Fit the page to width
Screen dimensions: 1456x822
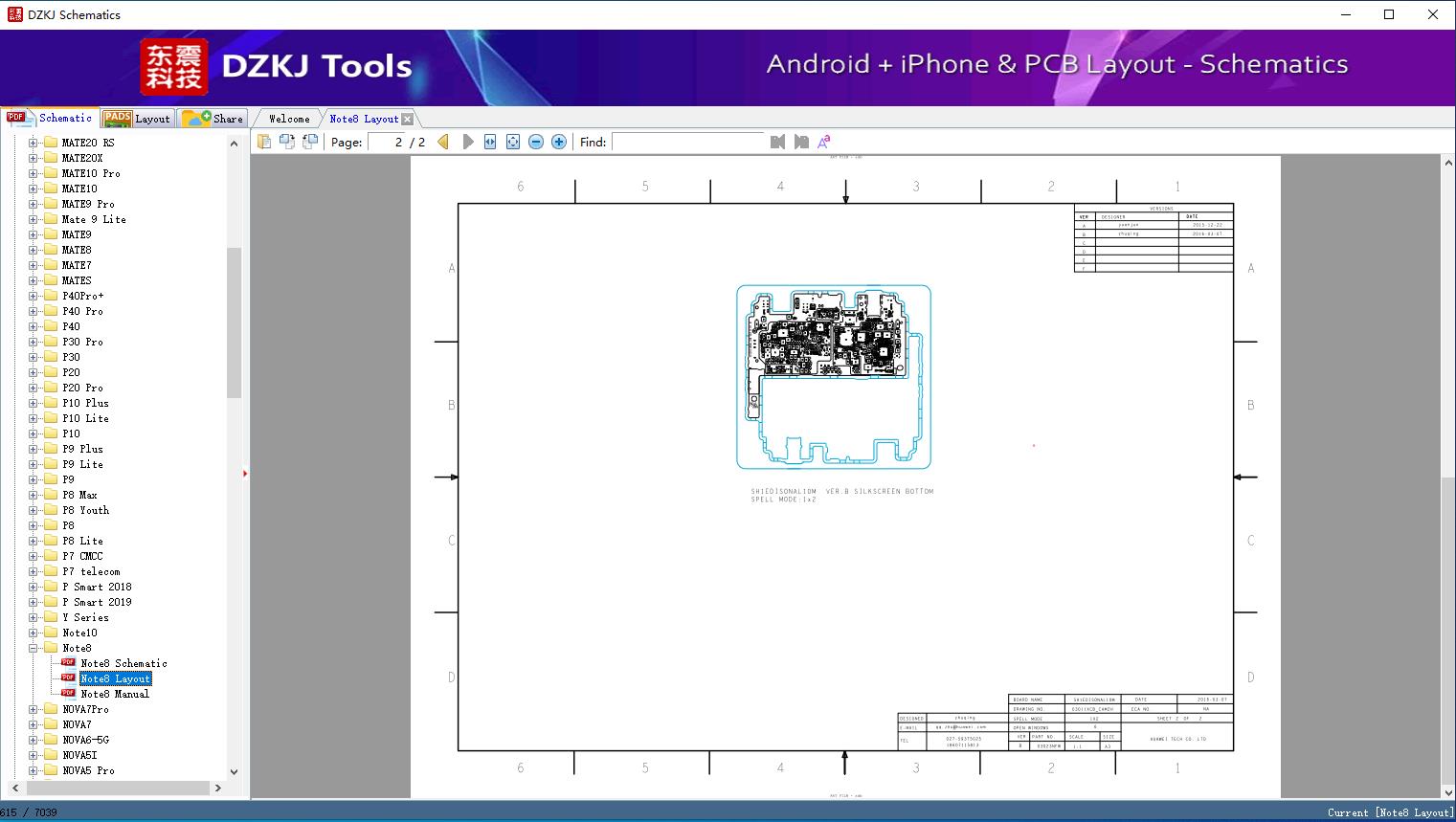point(490,142)
